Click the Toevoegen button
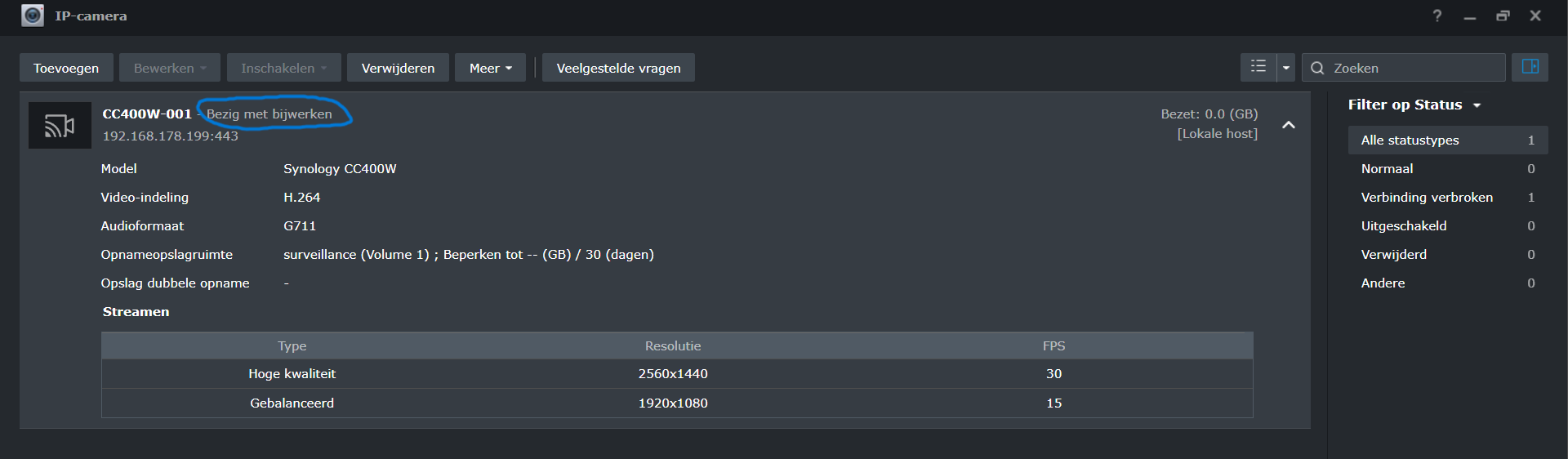1568x459 pixels. pyautogui.click(x=66, y=68)
